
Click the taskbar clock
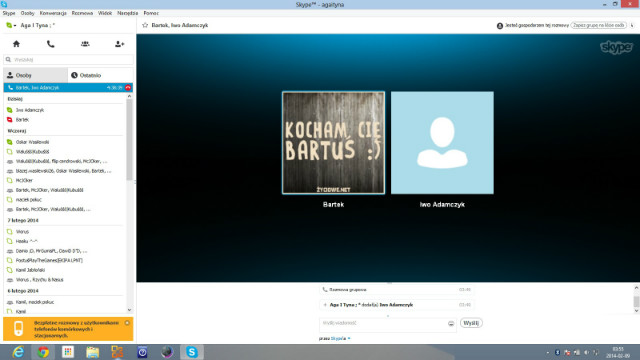click(x=618, y=352)
